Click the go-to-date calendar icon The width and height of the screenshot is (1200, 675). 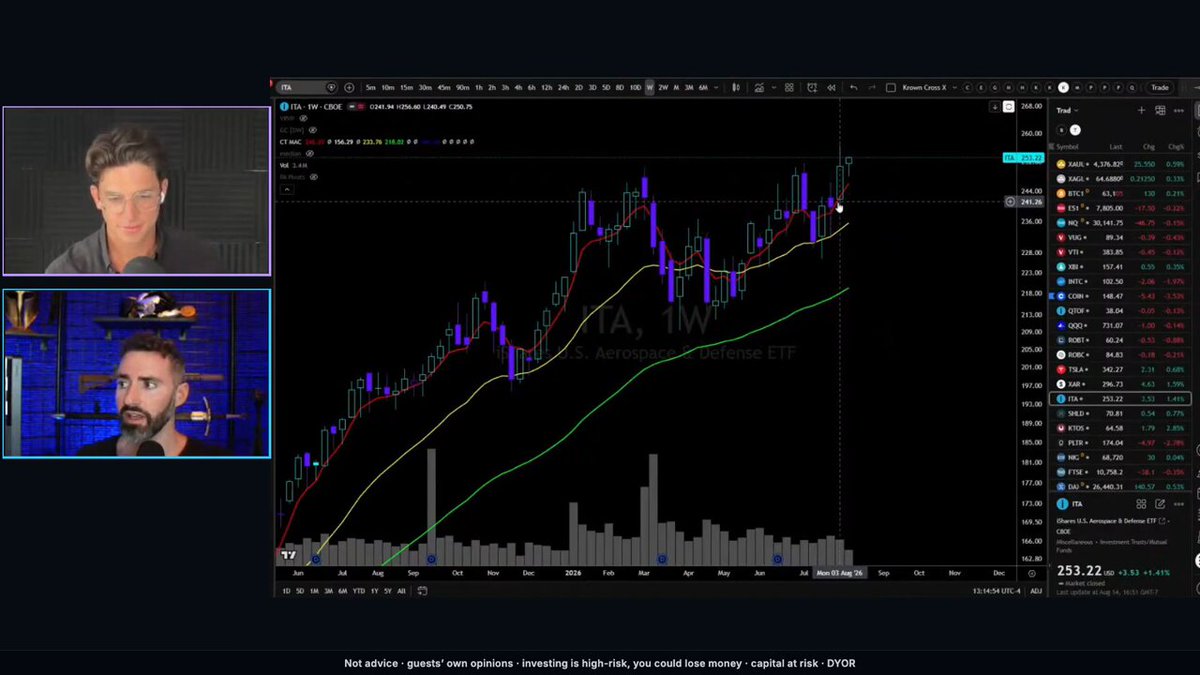(x=422, y=591)
